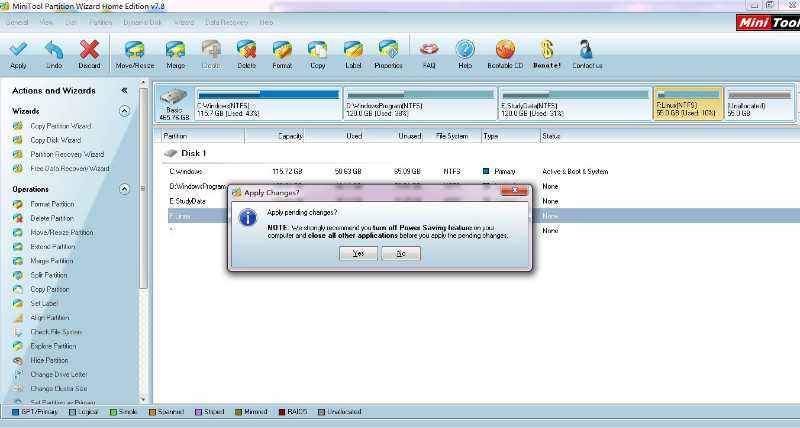Choose Copy Partition in Operations list

(49, 289)
